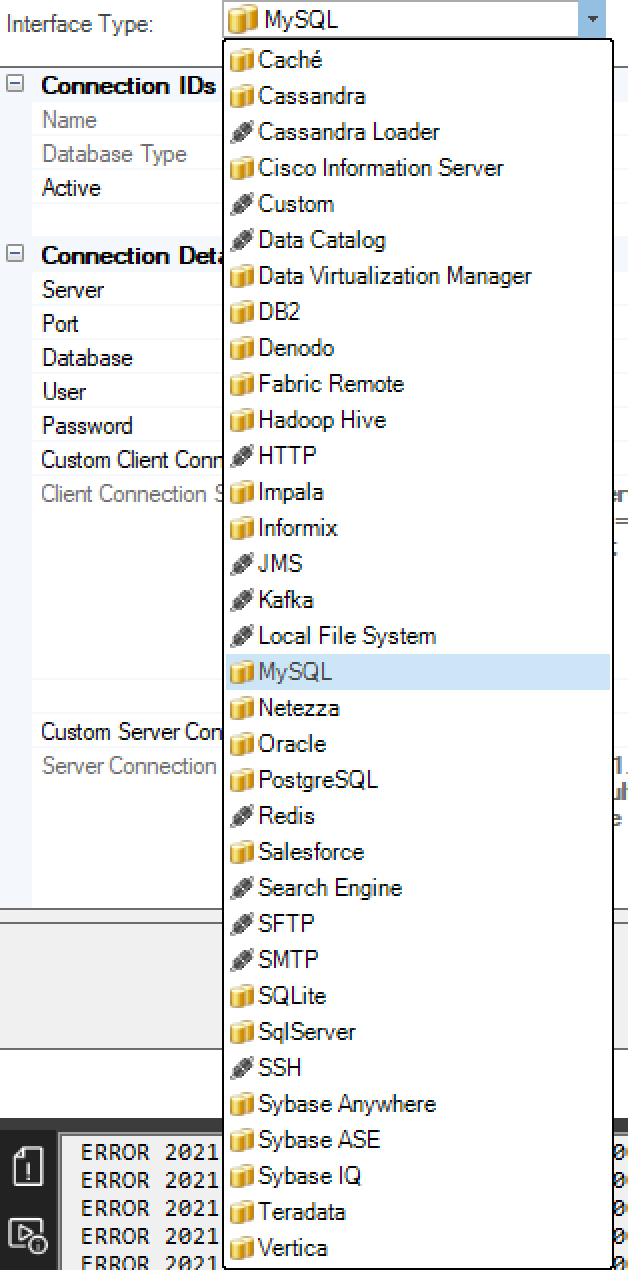628x1270 pixels.
Task: Click the database icon beside PostgreSQL
Action: 242,780
